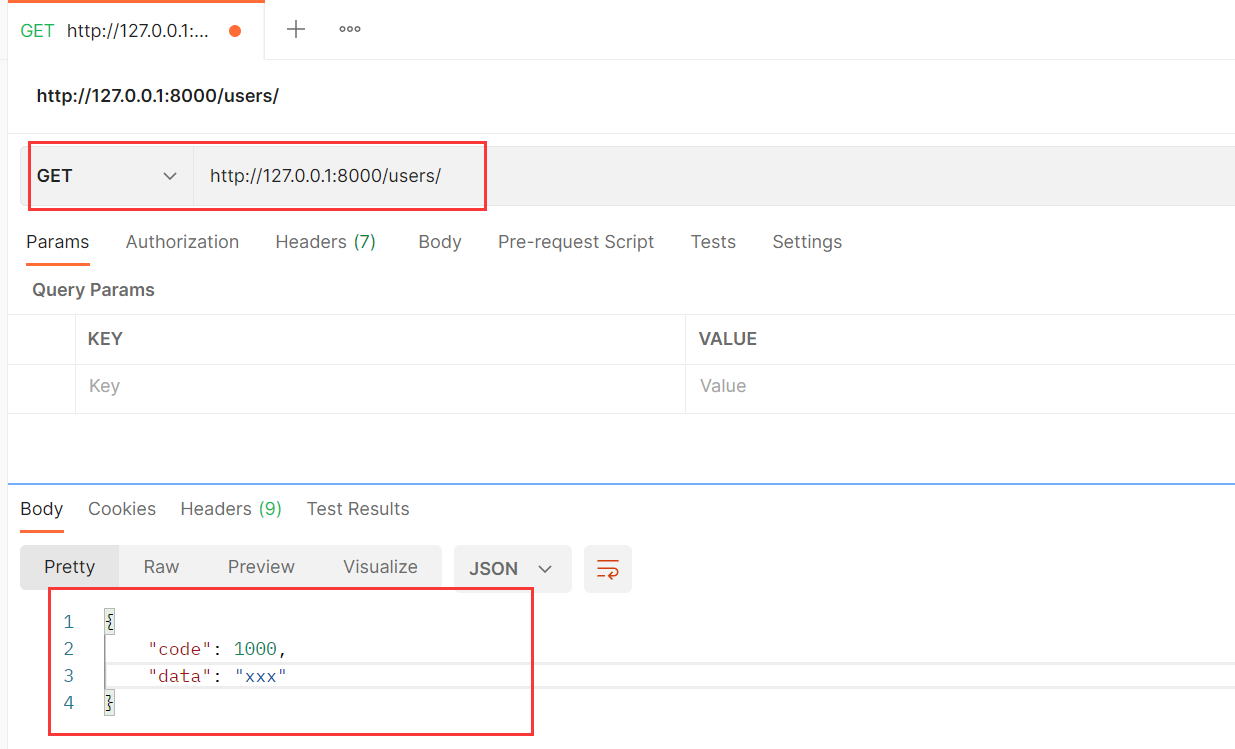Click the query param Value field
This screenshot has width=1235, height=749.
pos(960,386)
